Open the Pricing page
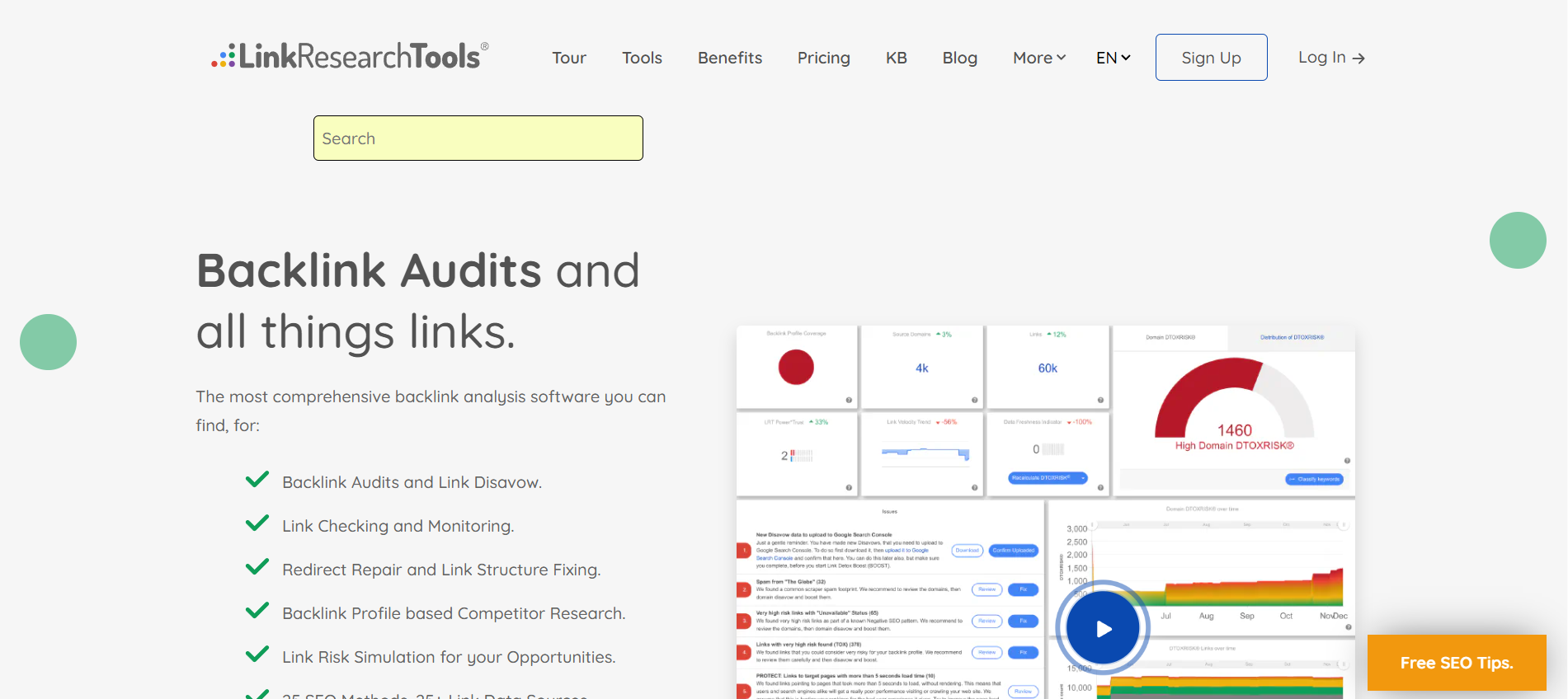This screenshot has width=1568, height=699. click(x=823, y=58)
